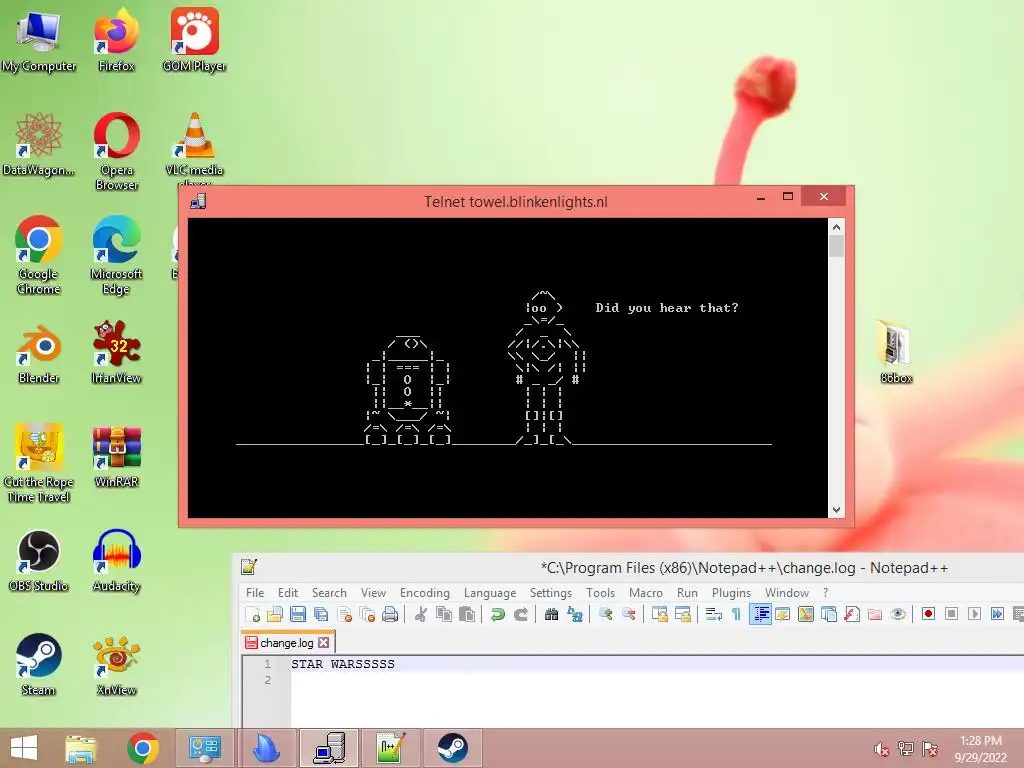Select the 86box folder on desktop
The height and width of the screenshot is (768, 1024).
(896, 351)
